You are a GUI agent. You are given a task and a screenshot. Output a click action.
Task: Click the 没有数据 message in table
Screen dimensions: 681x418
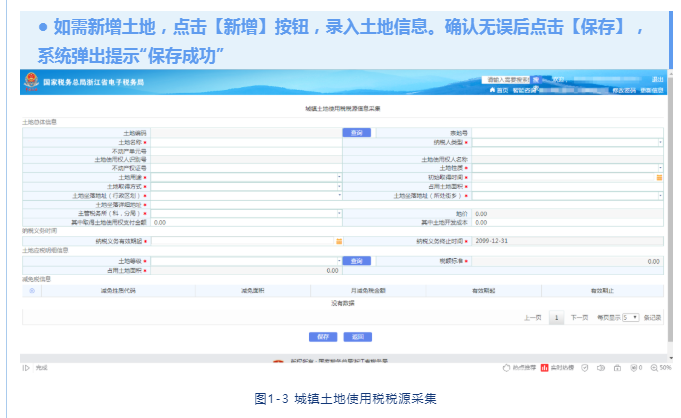[343, 303]
